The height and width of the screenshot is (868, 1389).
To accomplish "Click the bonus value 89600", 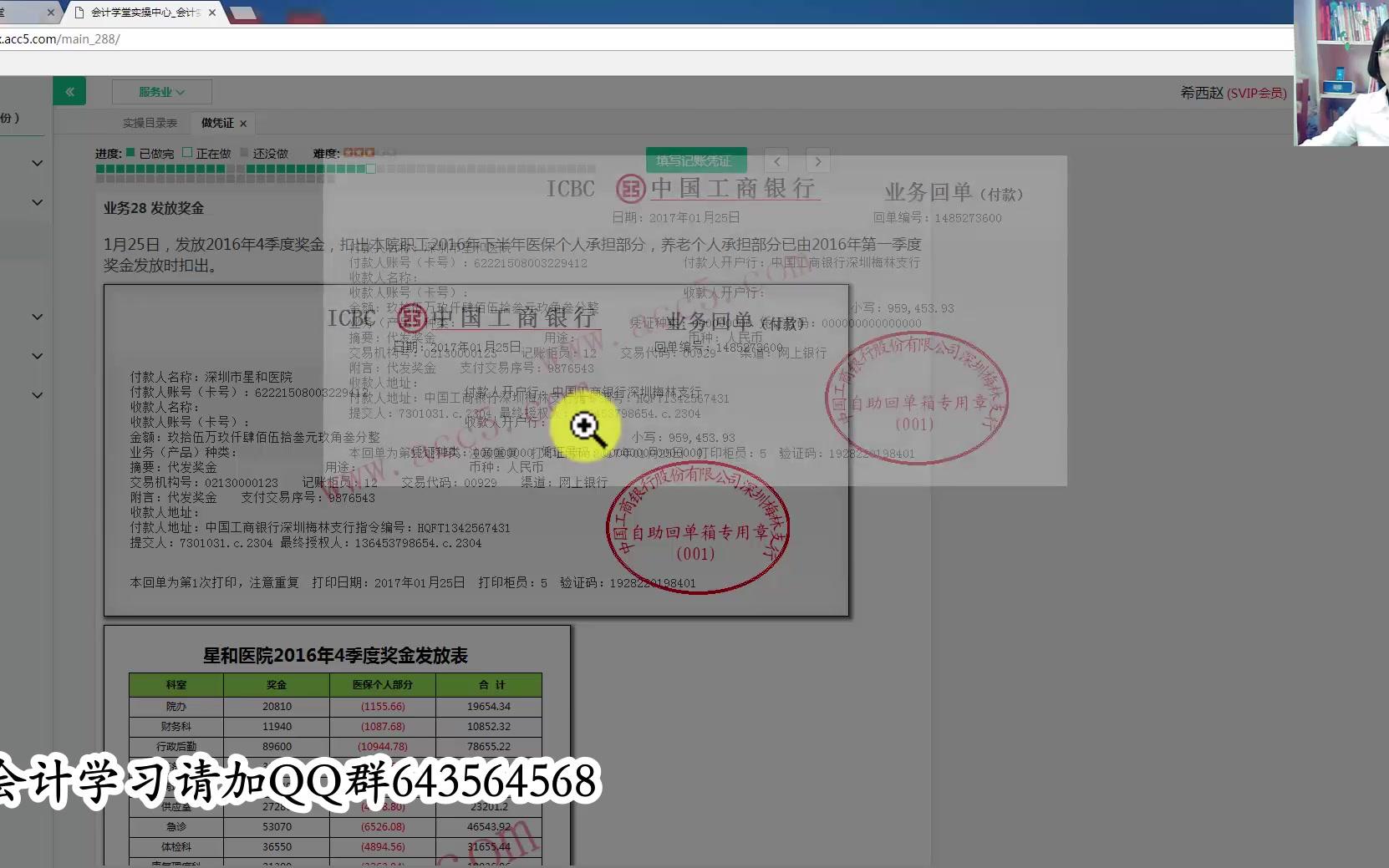I will tap(277, 747).
